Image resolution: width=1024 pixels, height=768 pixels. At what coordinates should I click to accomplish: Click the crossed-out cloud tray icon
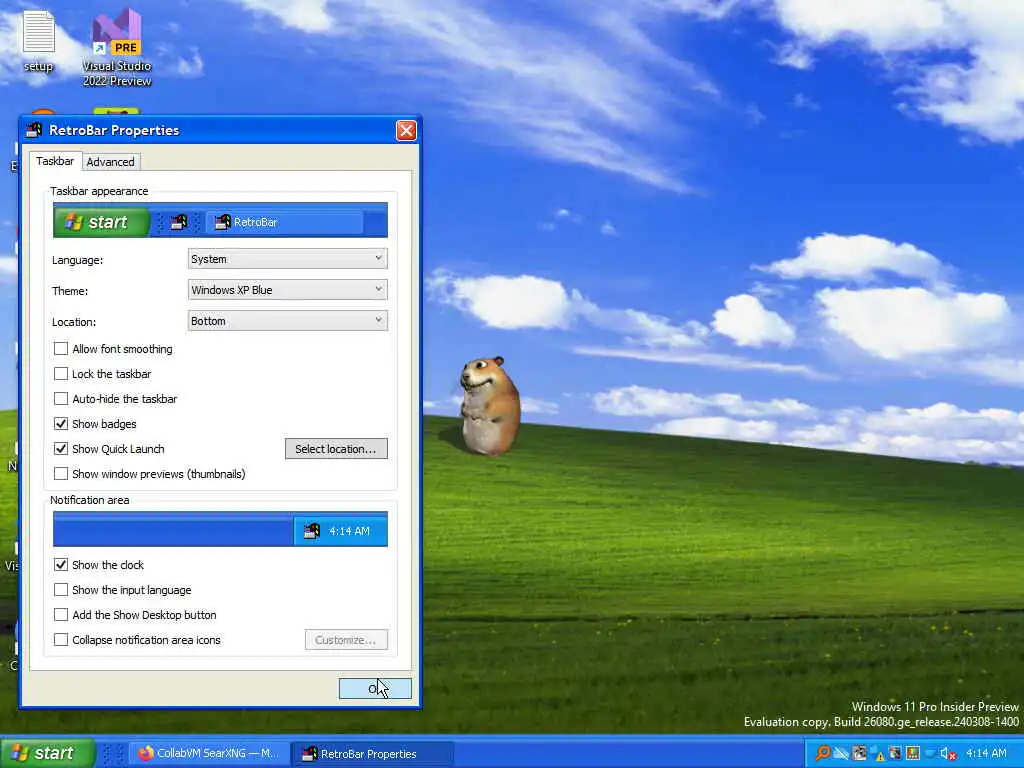point(841,753)
